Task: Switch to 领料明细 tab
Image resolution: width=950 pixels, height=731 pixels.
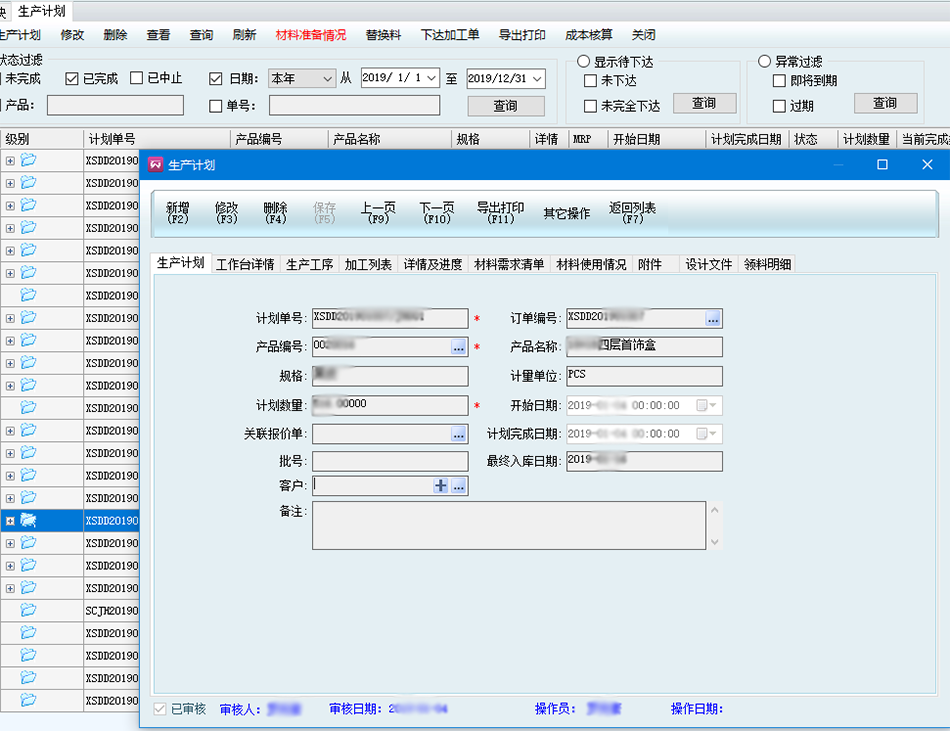Action: click(768, 265)
